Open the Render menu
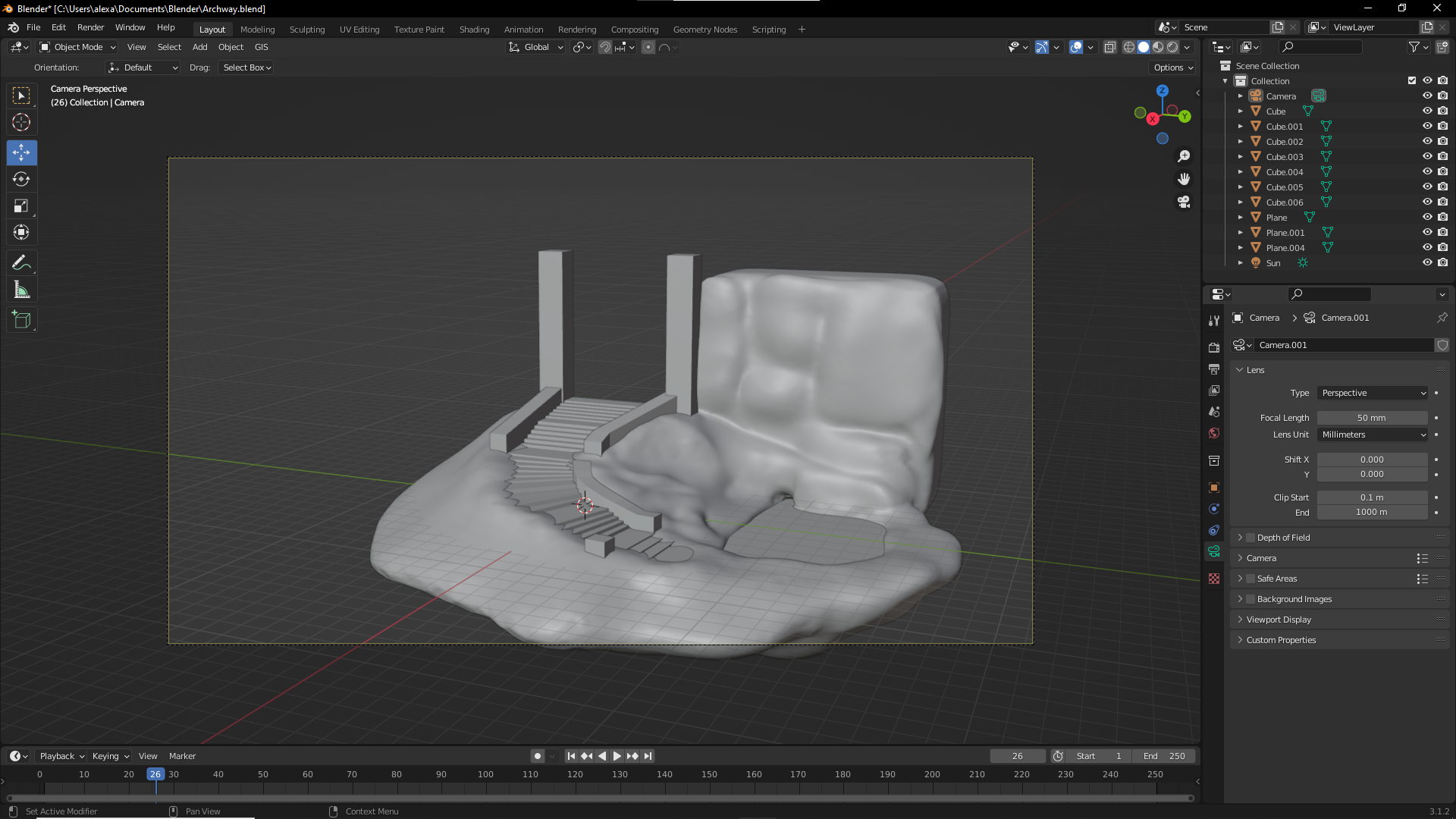1456x819 pixels. (90, 27)
